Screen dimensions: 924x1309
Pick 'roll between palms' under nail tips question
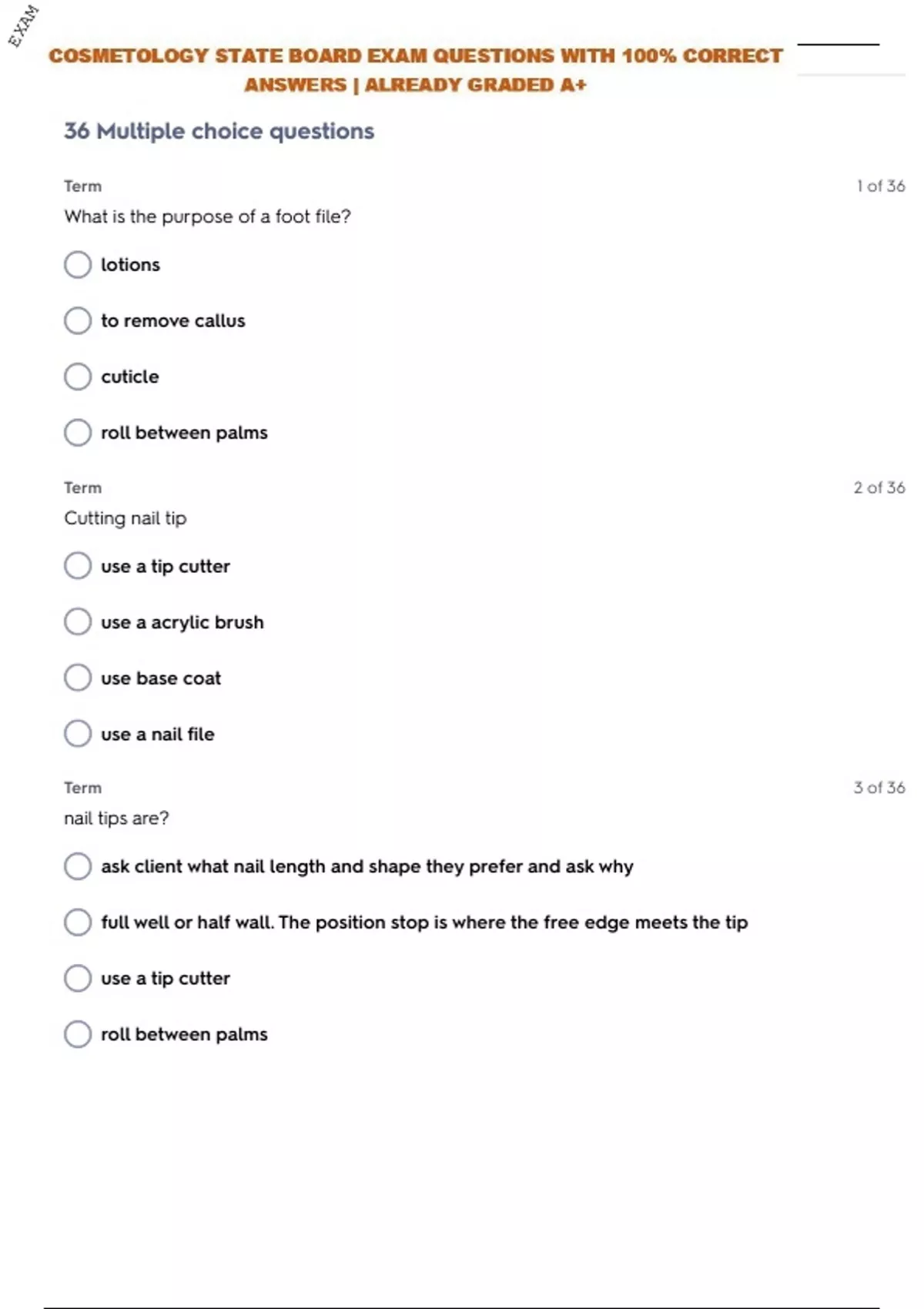pyautogui.click(x=78, y=1034)
